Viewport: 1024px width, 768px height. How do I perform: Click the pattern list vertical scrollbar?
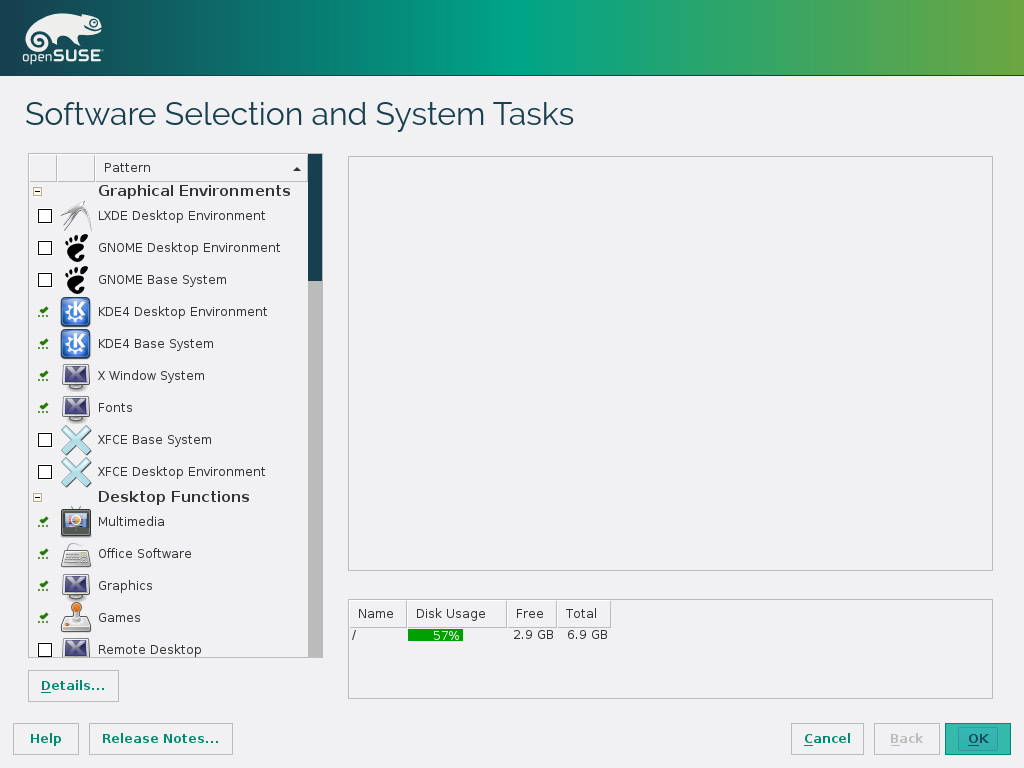coord(315,450)
